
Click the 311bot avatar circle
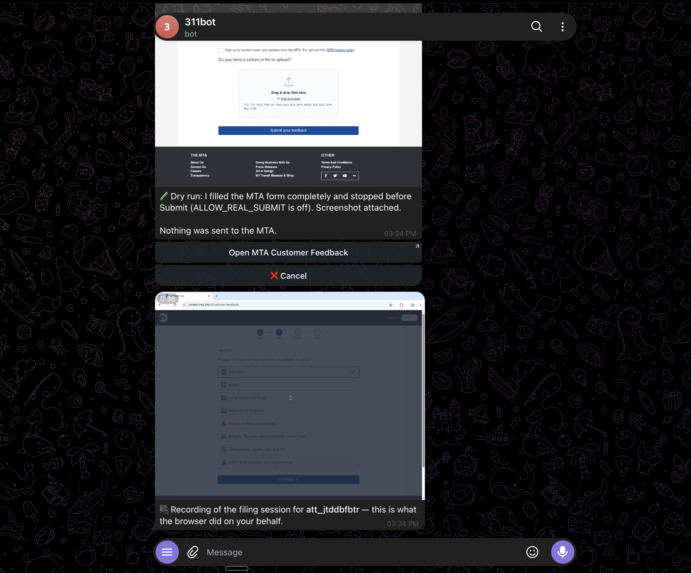coord(167,26)
